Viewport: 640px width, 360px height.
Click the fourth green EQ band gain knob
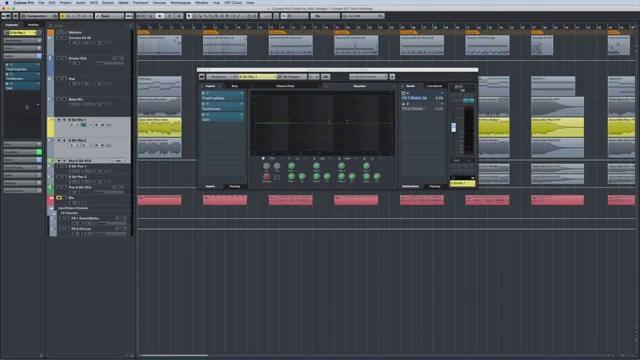point(366,166)
